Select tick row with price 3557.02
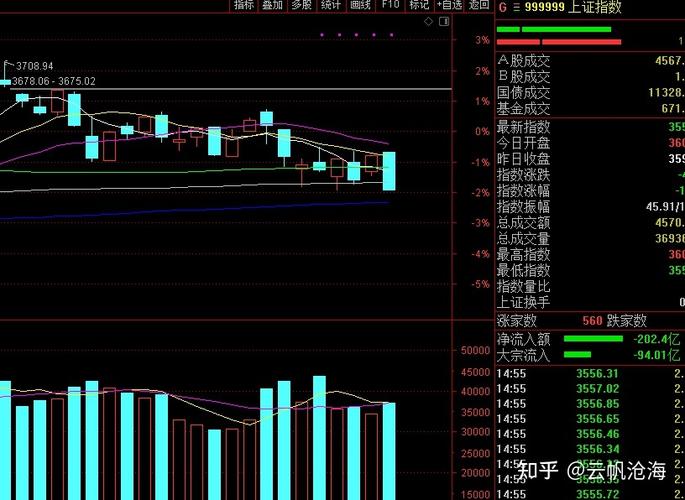Image resolution: width=685 pixels, height=500 pixels. tap(591, 389)
